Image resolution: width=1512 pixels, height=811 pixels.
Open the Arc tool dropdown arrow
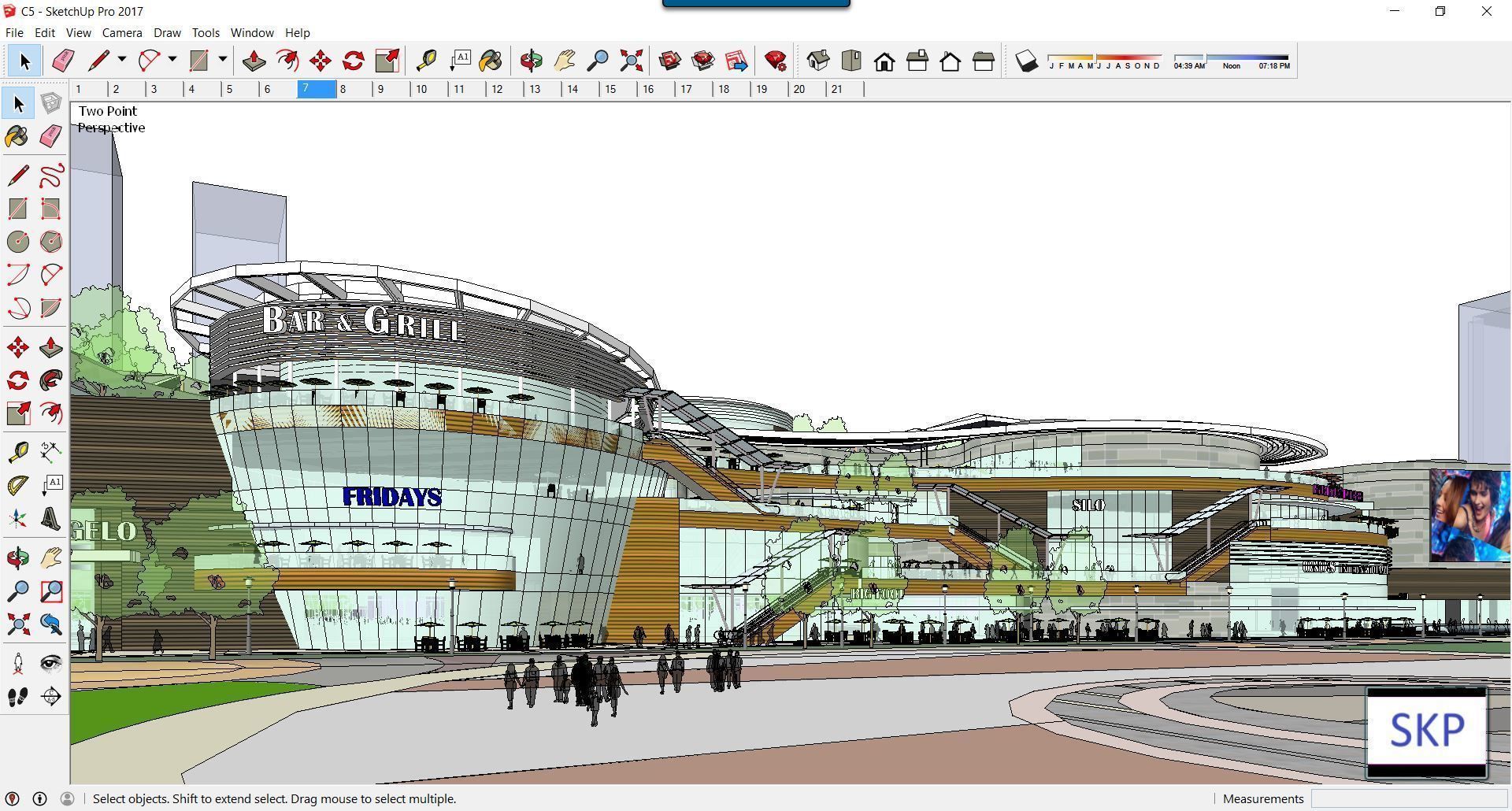coord(172,60)
